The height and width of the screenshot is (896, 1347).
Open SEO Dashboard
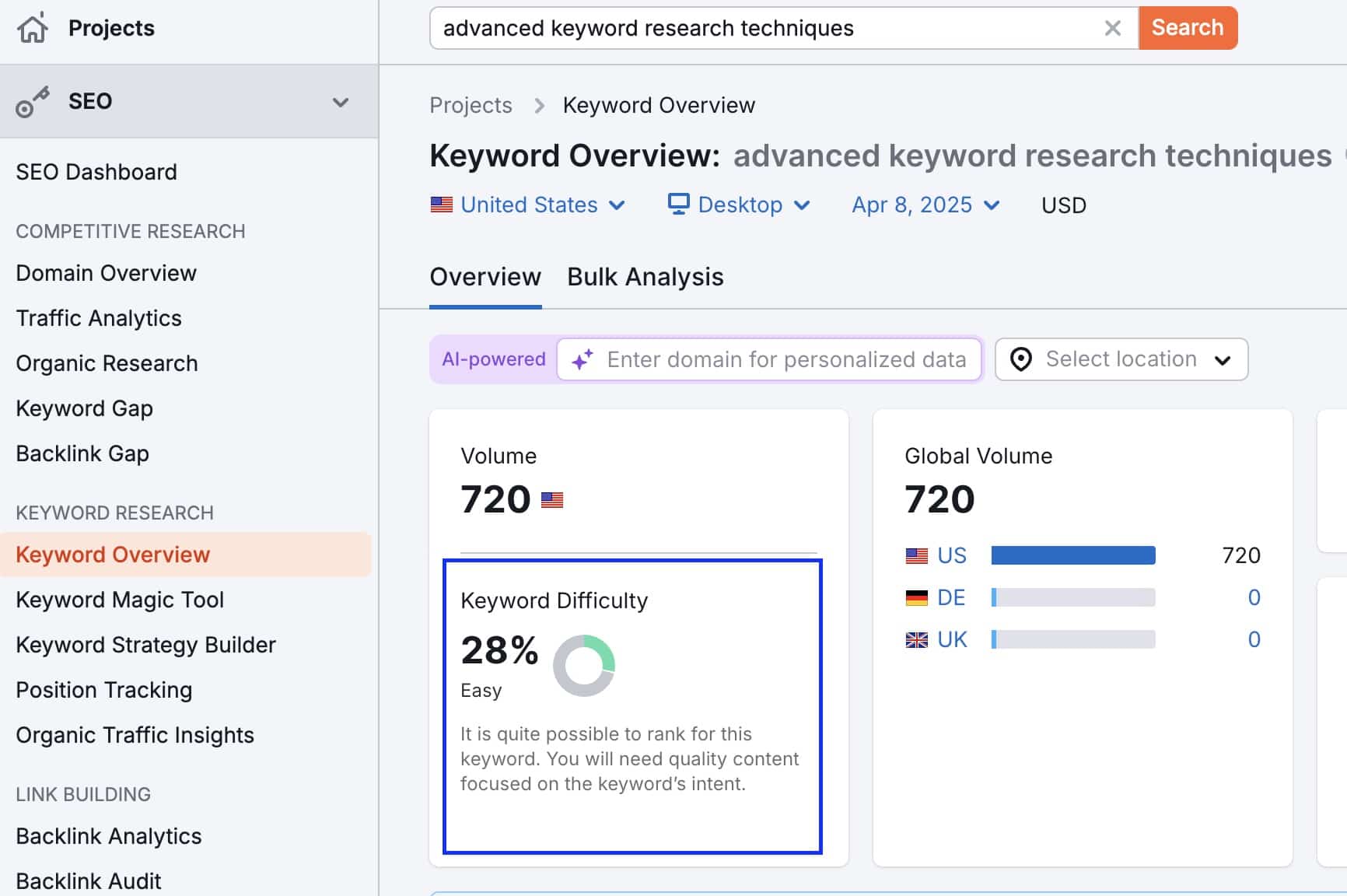[96, 172]
